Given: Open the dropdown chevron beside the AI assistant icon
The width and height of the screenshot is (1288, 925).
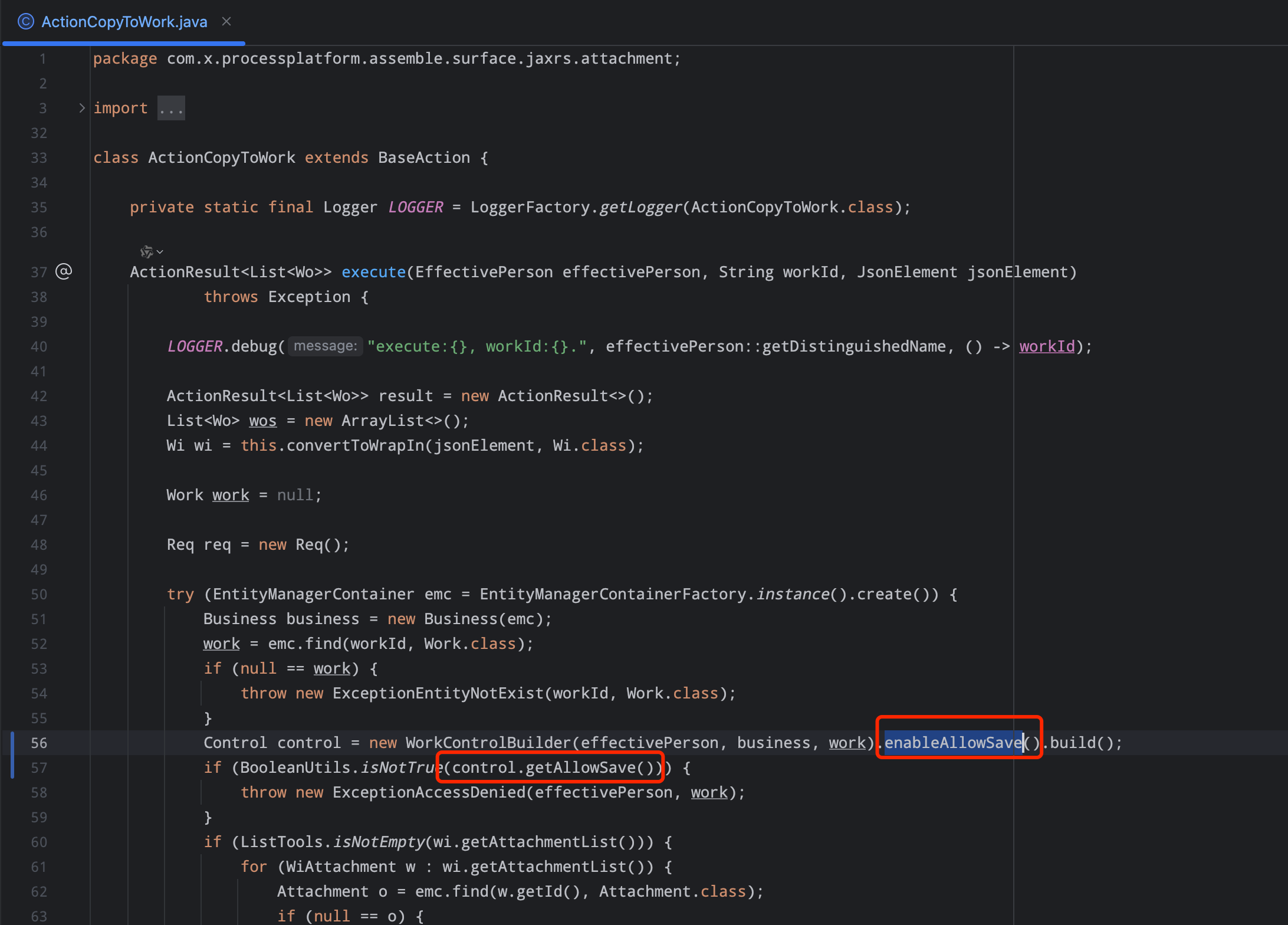Looking at the screenshot, I should [x=160, y=252].
